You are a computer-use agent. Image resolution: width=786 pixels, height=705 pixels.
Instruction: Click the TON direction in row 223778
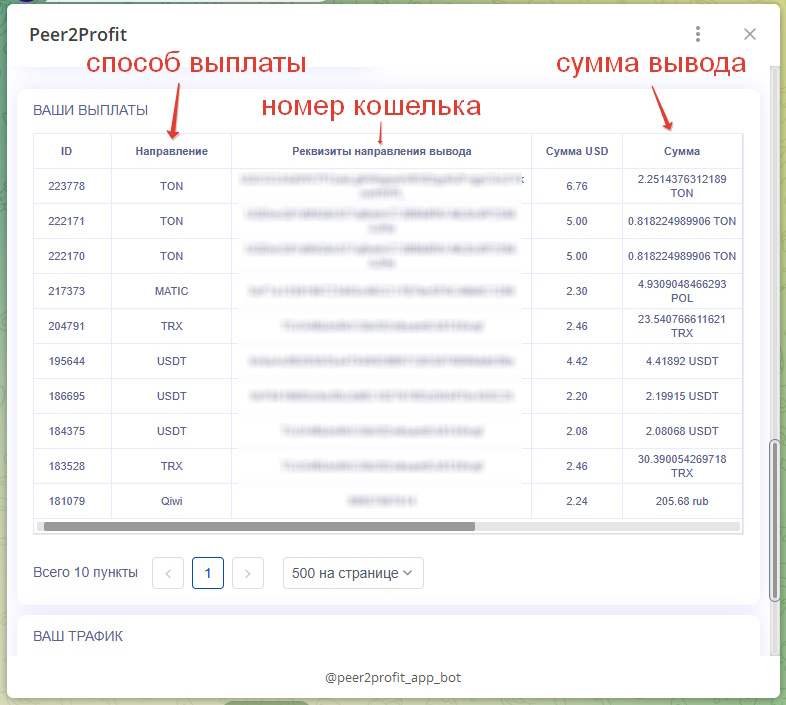point(171,186)
